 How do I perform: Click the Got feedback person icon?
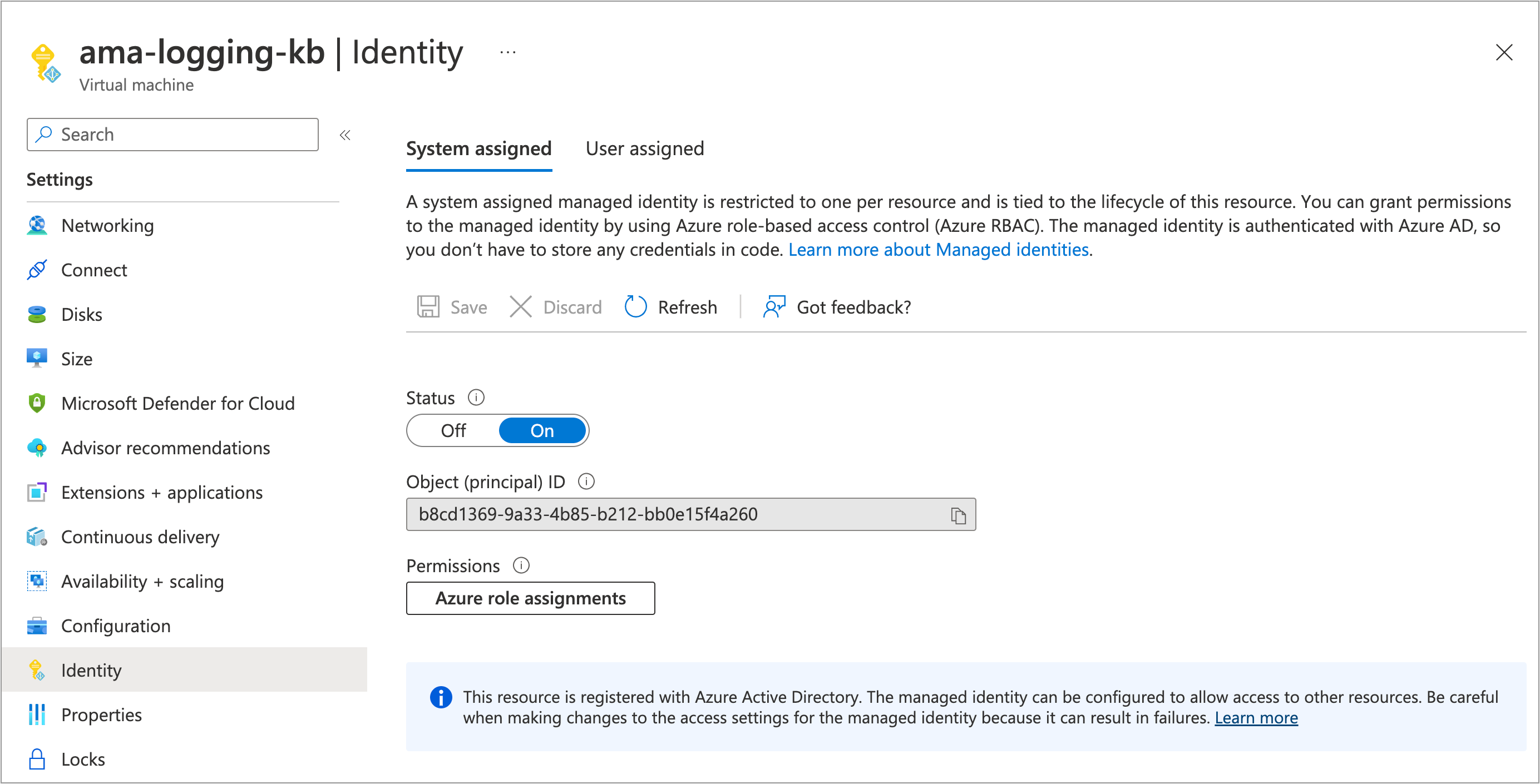pos(774,307)
